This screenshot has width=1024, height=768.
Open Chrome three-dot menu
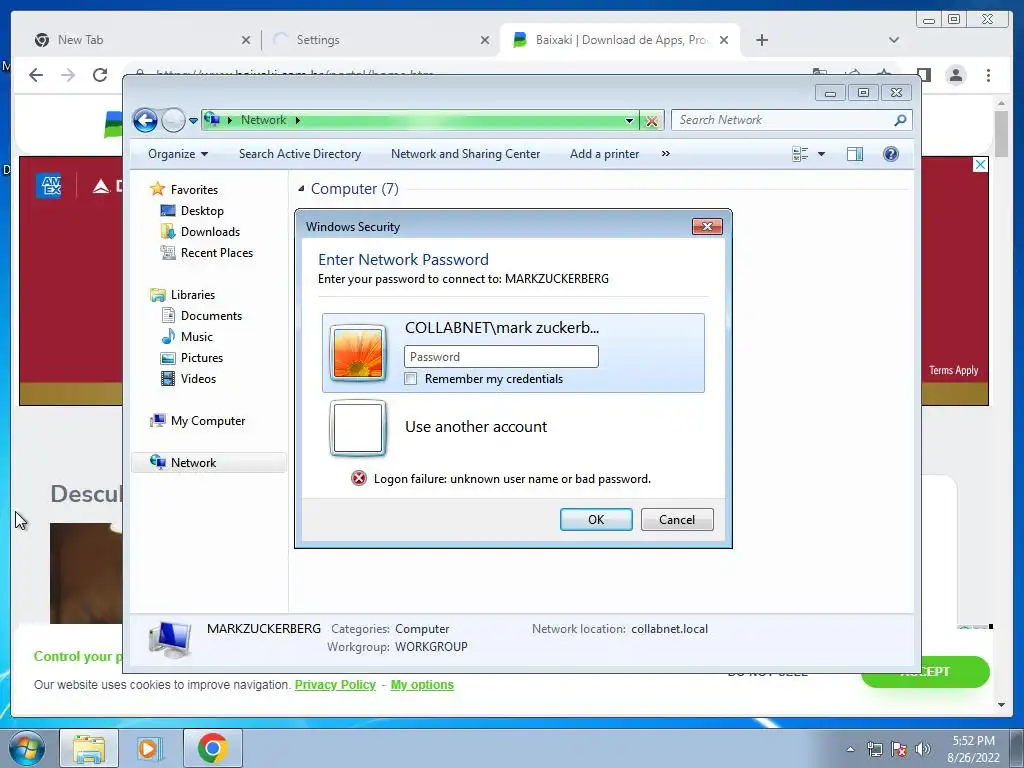(989, 75)
